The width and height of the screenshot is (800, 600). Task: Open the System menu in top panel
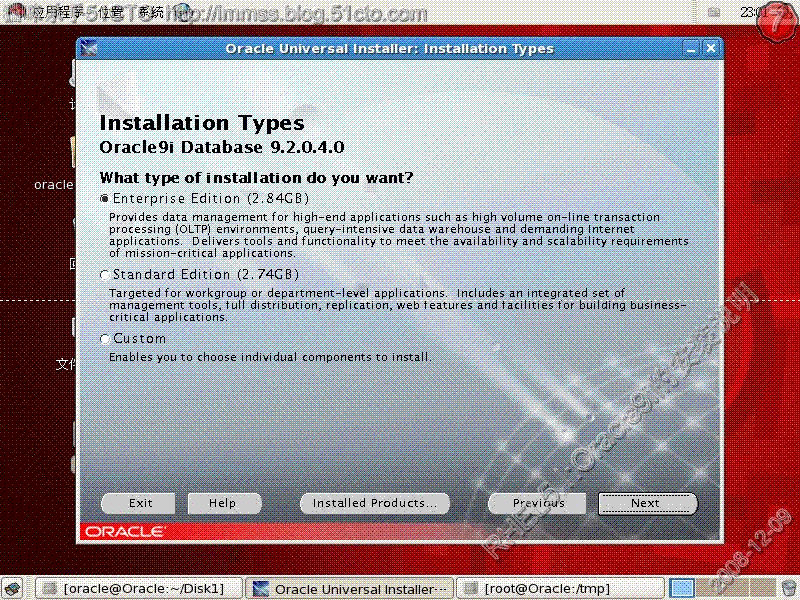coord(152,12)
